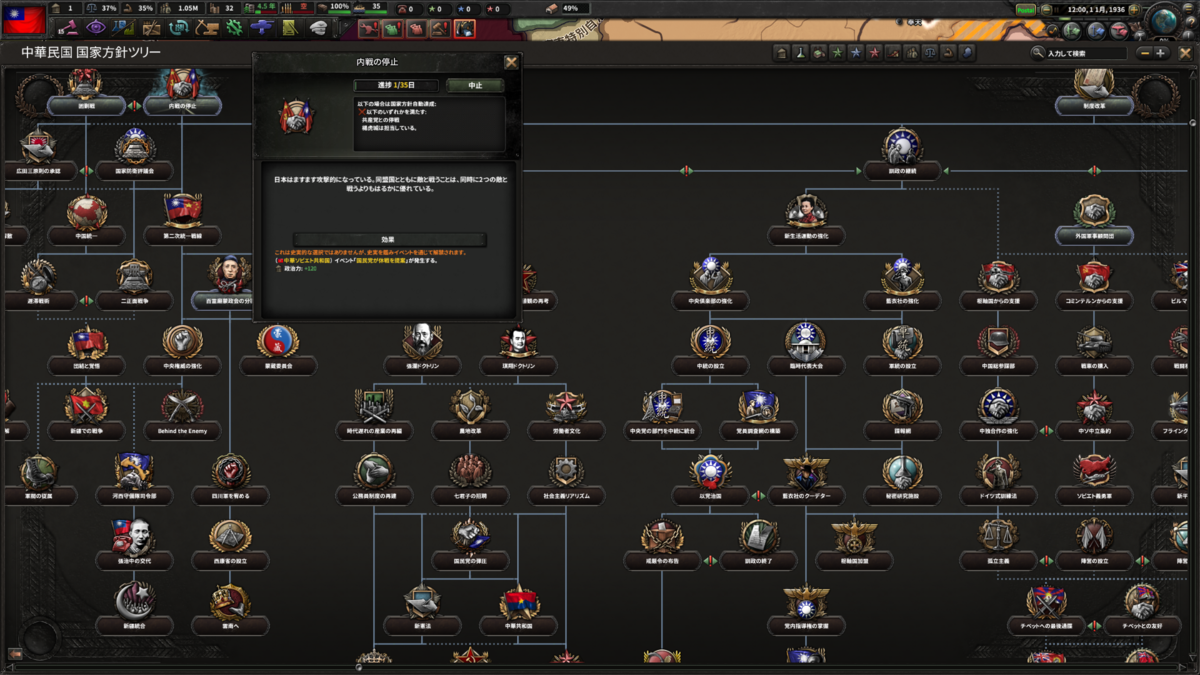The image size is (1200, 675).
Task: Decrease game speed with minus button
Action: point(1046,9)
